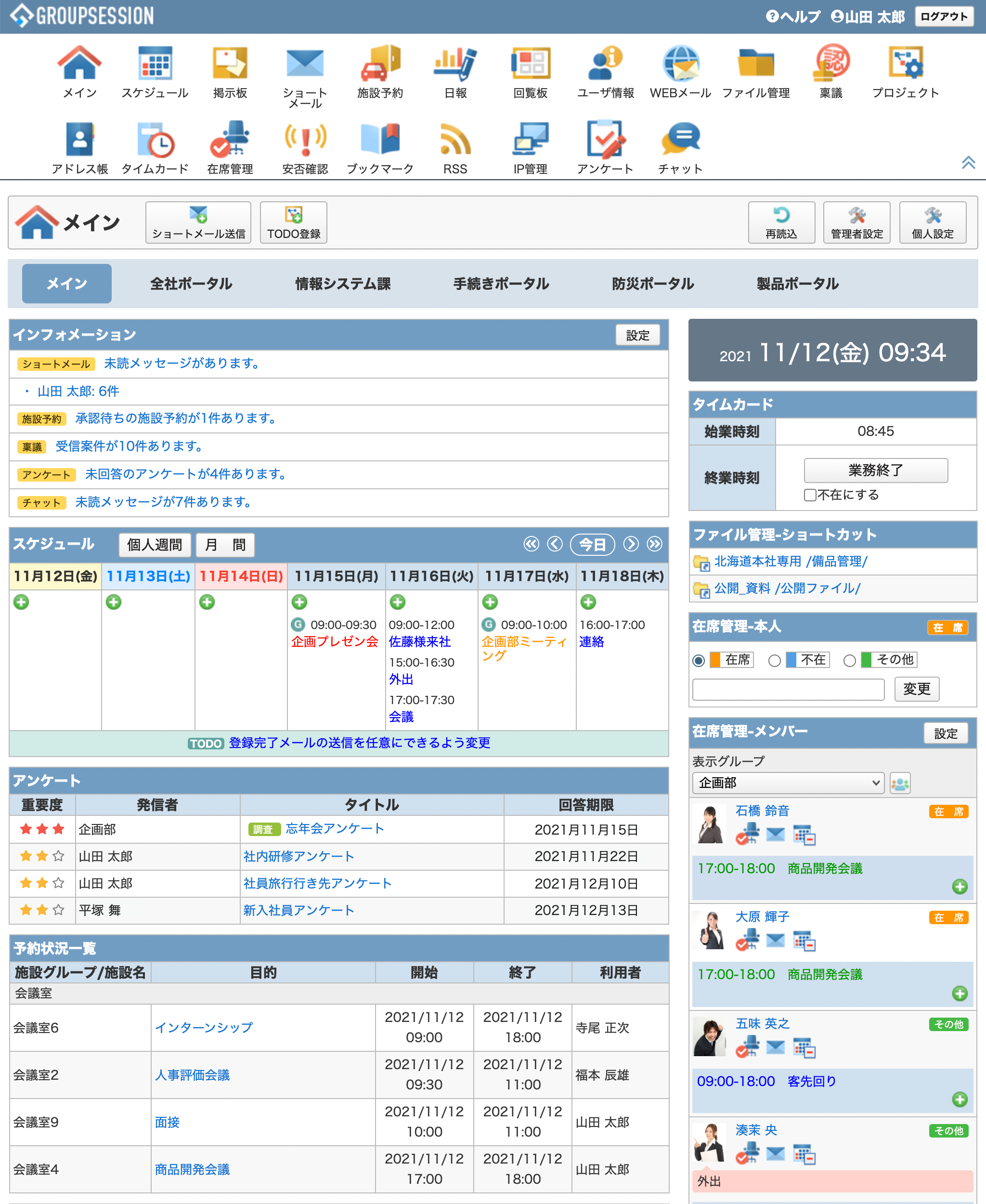Click 今日 in the schedule header
This screenshot has width=986, height=1204.
[592, 544]
